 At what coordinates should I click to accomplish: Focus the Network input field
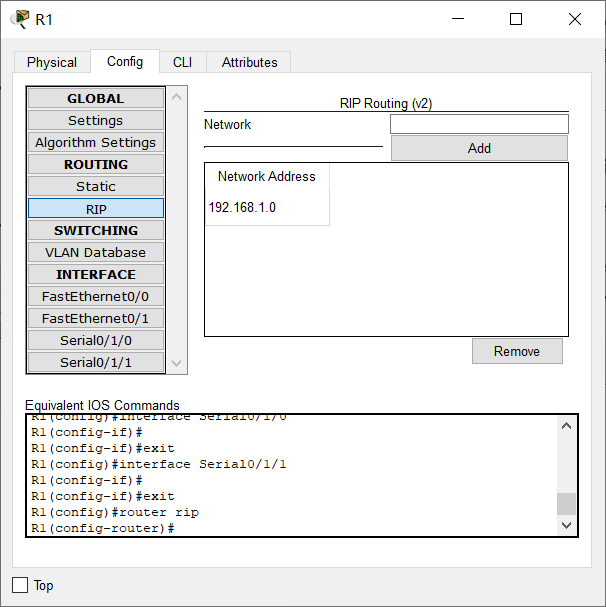pos(479,124)
